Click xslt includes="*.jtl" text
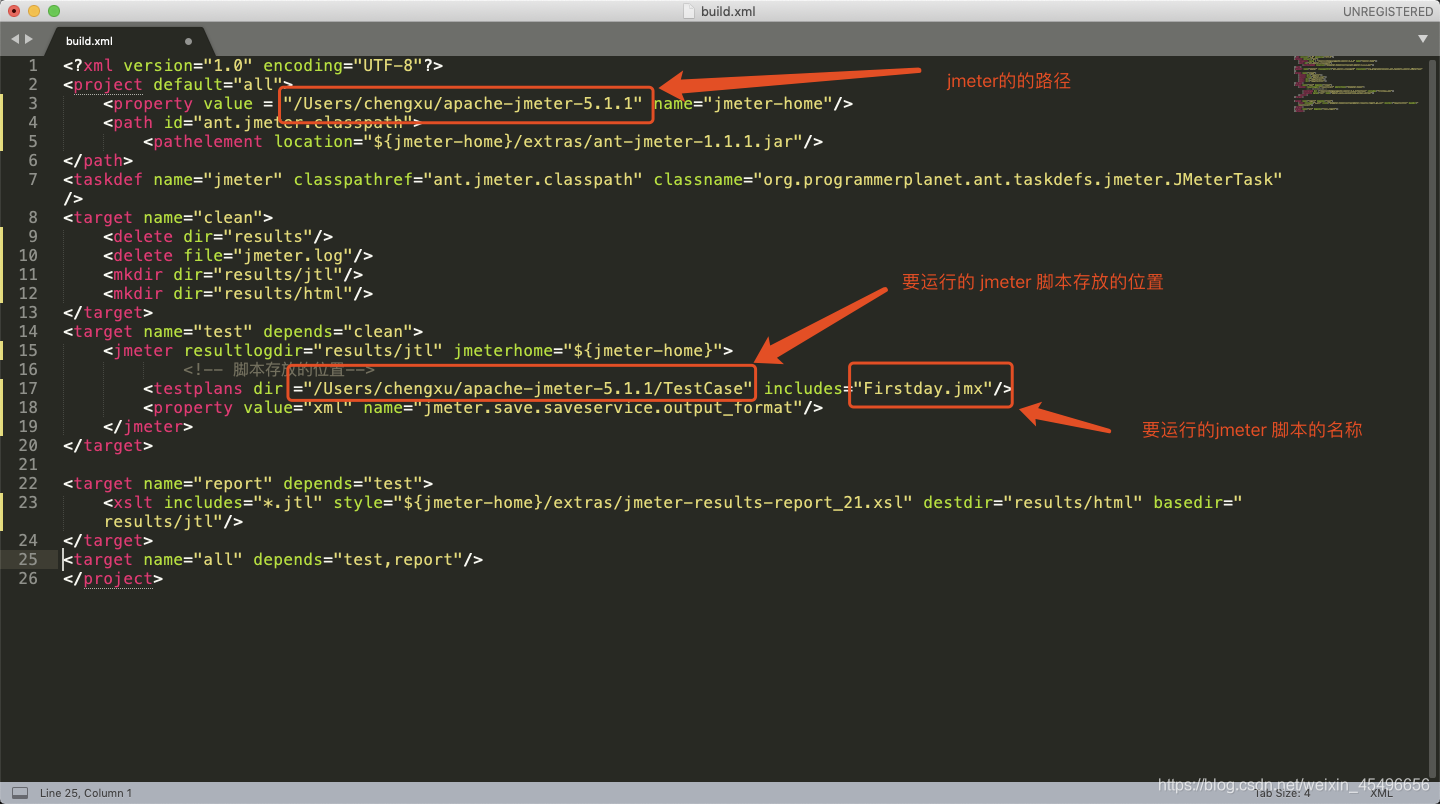Image resolution: width=1440 pixels, height=804 pixels. point(213,502)
